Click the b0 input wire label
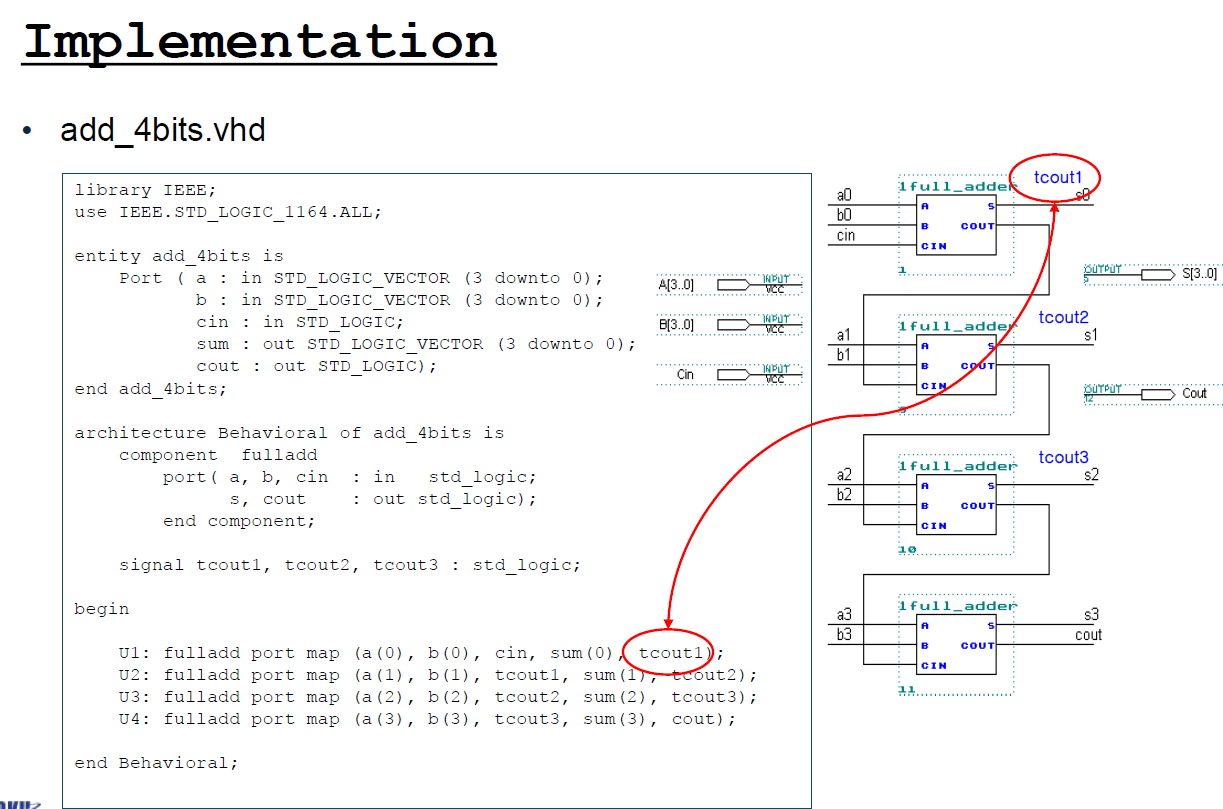 [845, 215]
